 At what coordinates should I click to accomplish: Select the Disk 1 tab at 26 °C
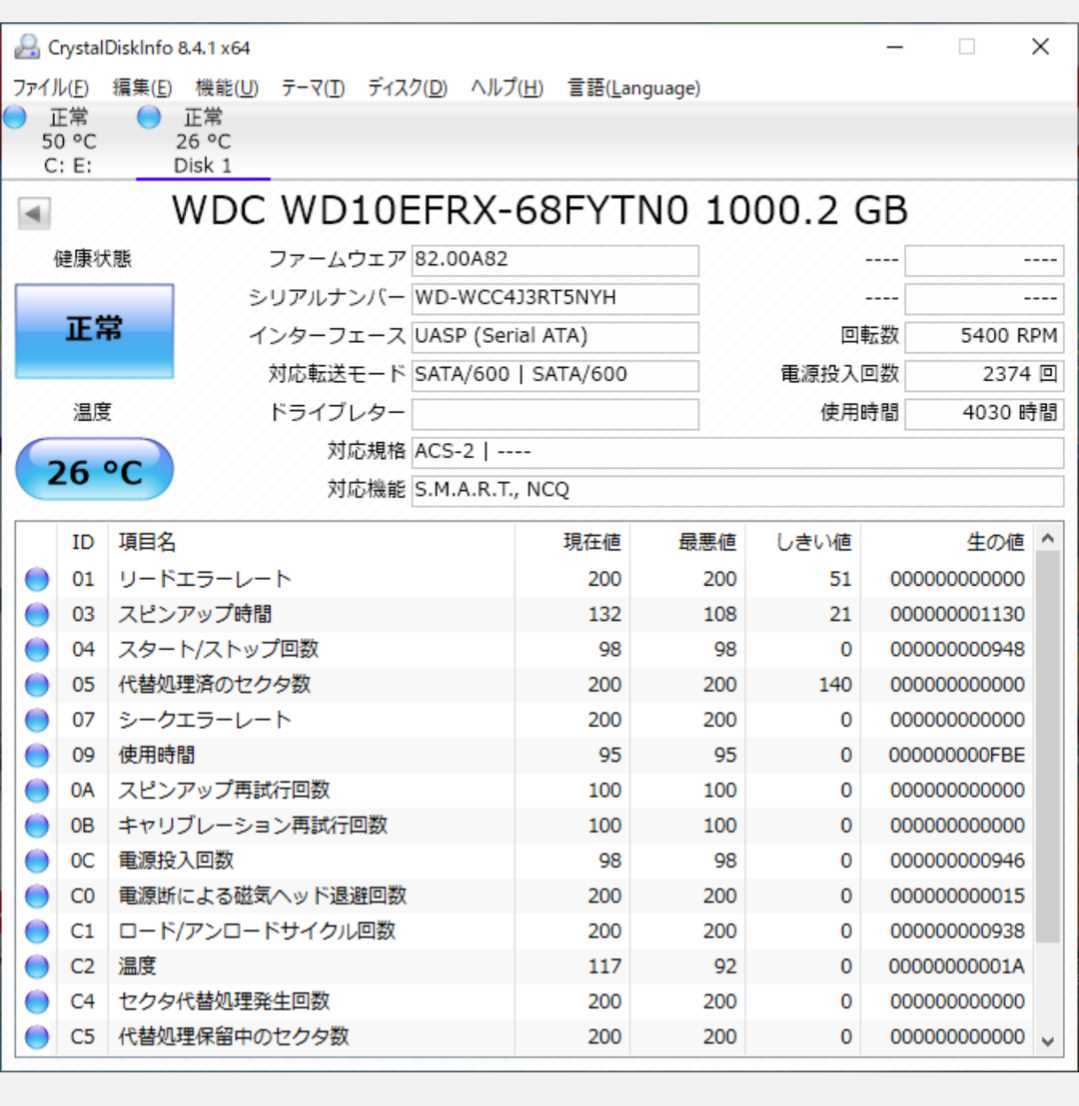click(203, 141)
